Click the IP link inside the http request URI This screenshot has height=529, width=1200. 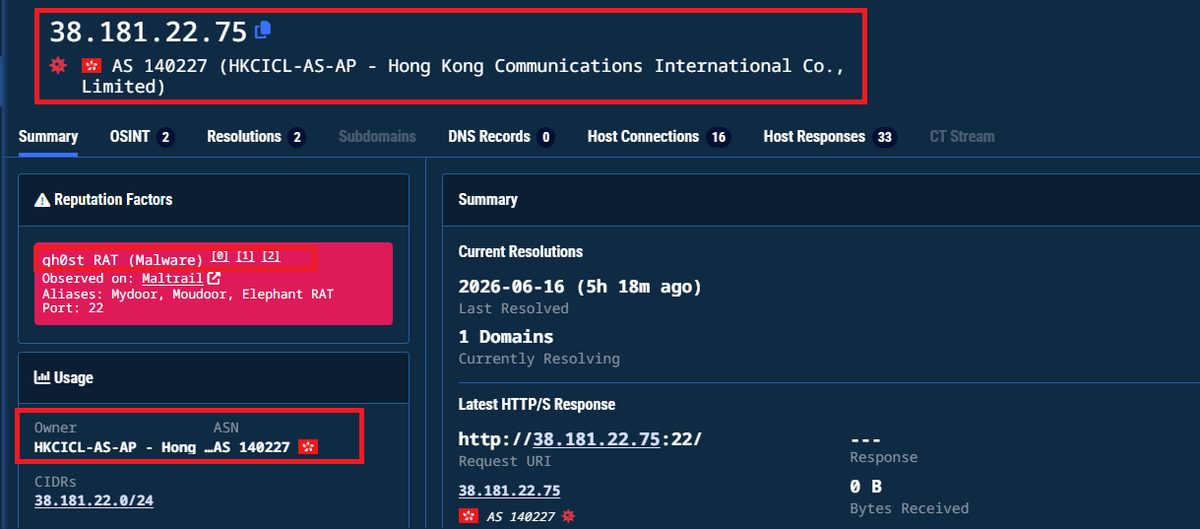[597, 439]
